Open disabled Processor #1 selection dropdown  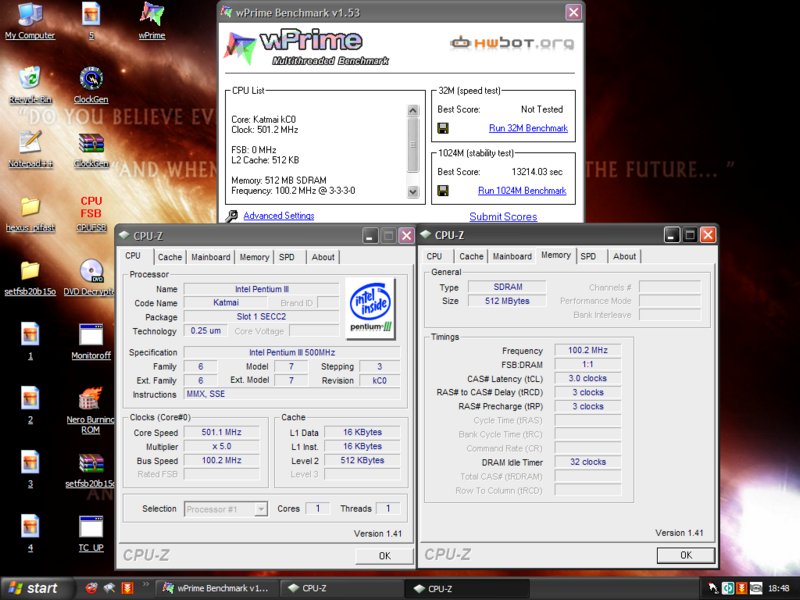tap(226, 509)
